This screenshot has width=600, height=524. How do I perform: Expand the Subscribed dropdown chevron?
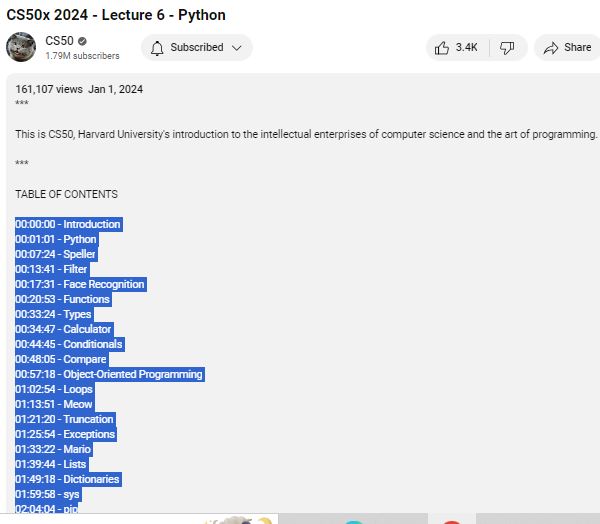(237, 48)
